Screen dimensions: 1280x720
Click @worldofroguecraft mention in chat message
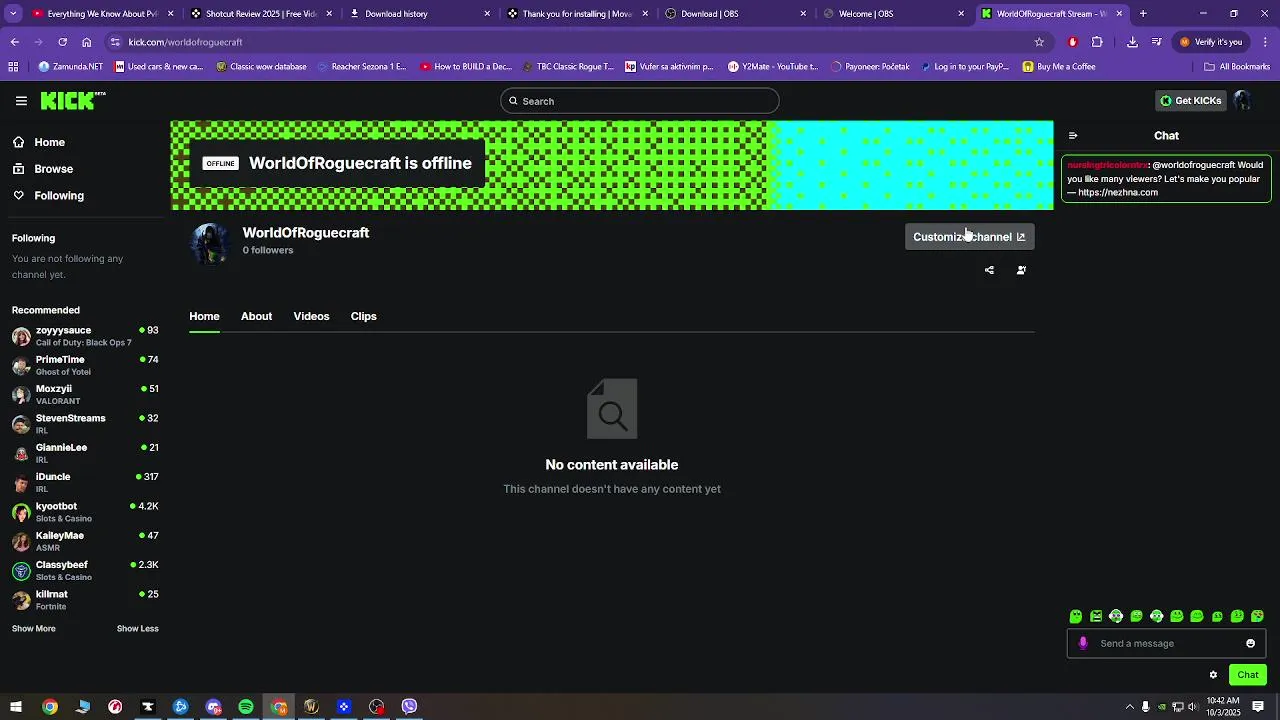(1193, 165)
